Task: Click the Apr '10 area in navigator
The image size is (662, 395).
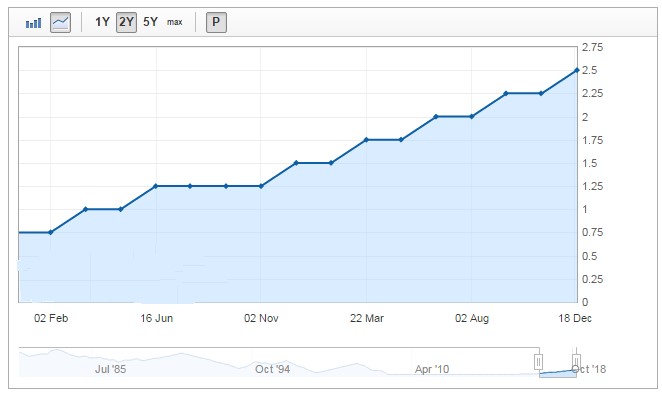Action: click(432, 369)
